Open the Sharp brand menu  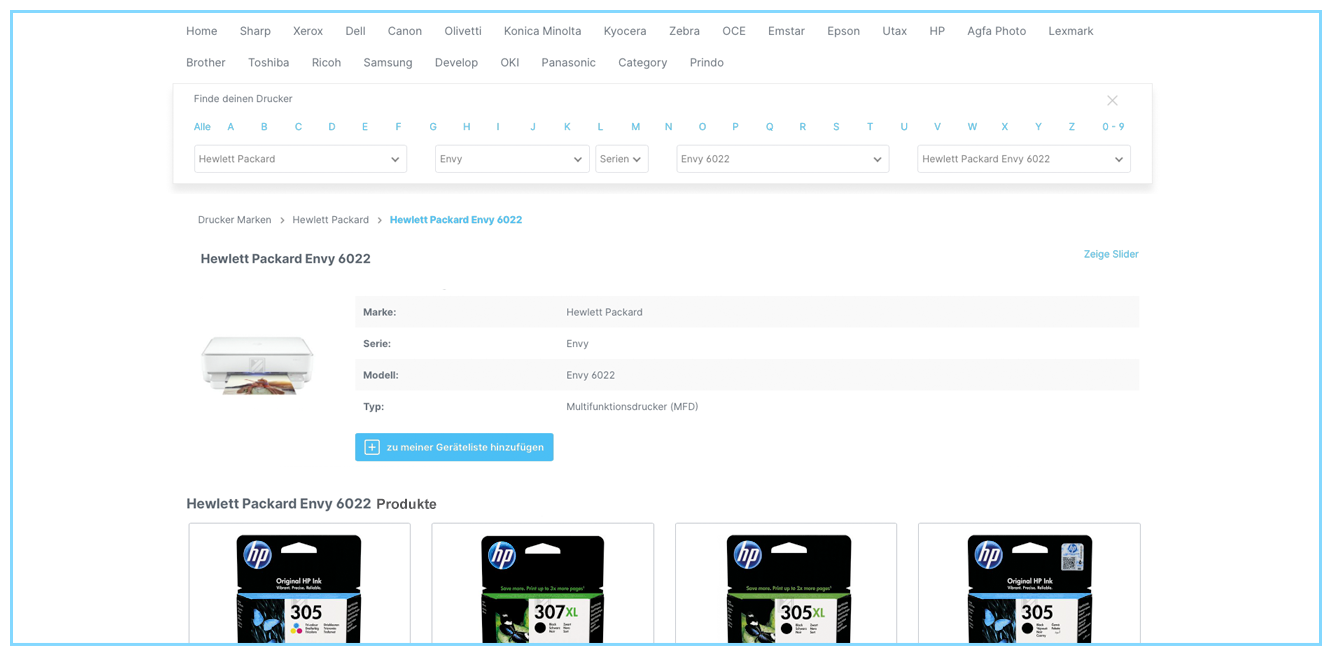click(x=255, y=31)
